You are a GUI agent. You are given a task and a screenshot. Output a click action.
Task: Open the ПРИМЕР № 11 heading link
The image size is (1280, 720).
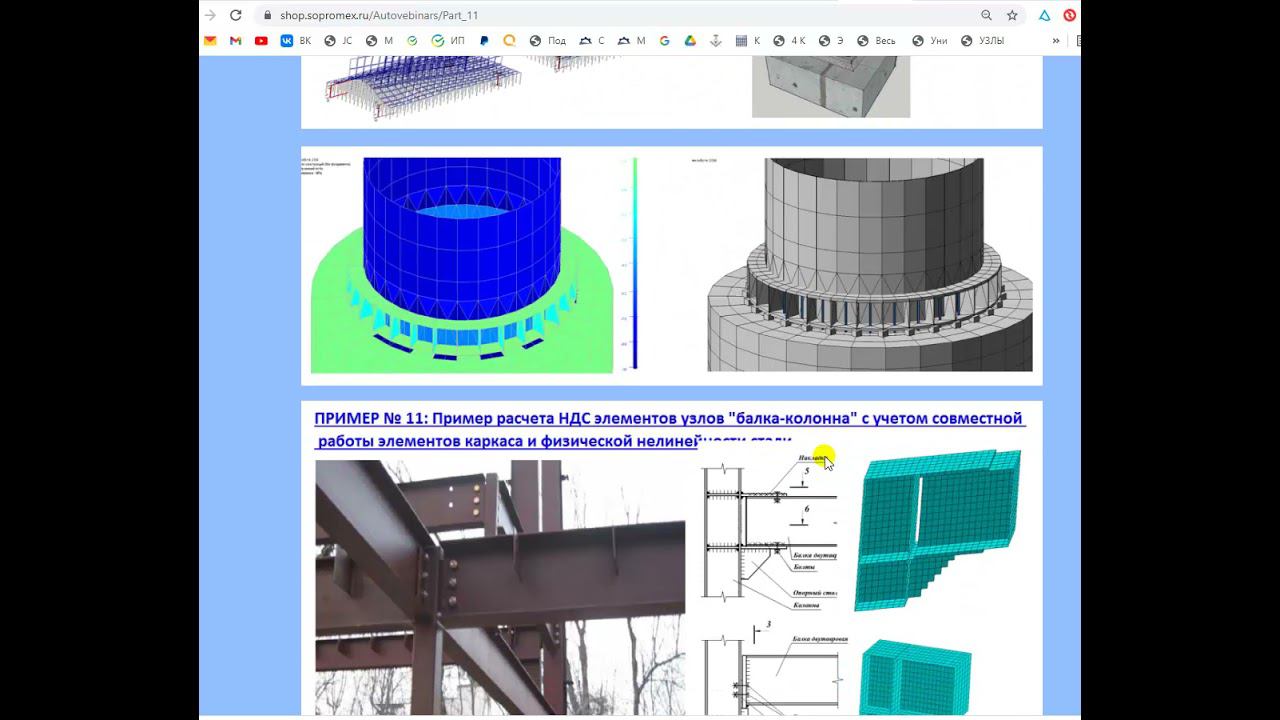click(668, 429)
